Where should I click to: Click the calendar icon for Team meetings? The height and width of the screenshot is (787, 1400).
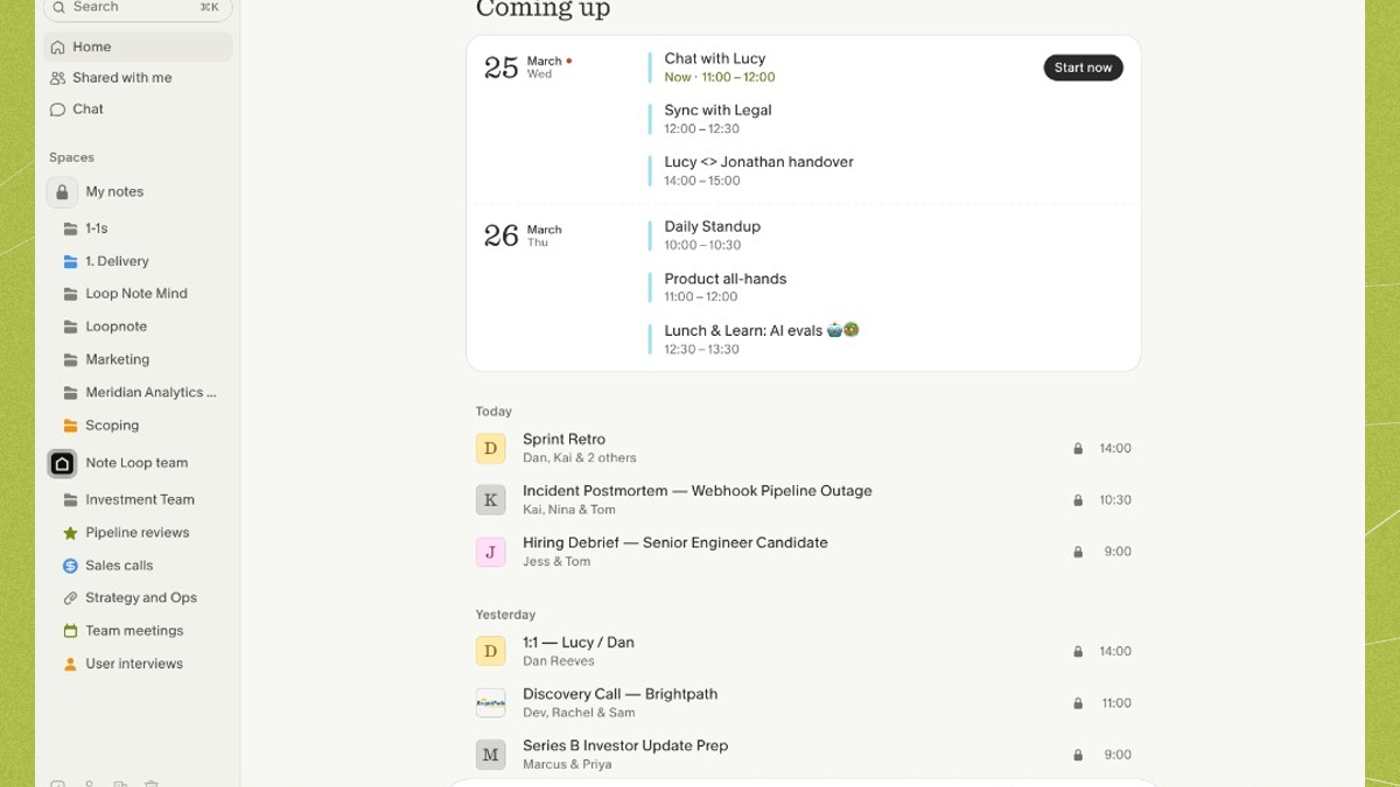(70, 631)
